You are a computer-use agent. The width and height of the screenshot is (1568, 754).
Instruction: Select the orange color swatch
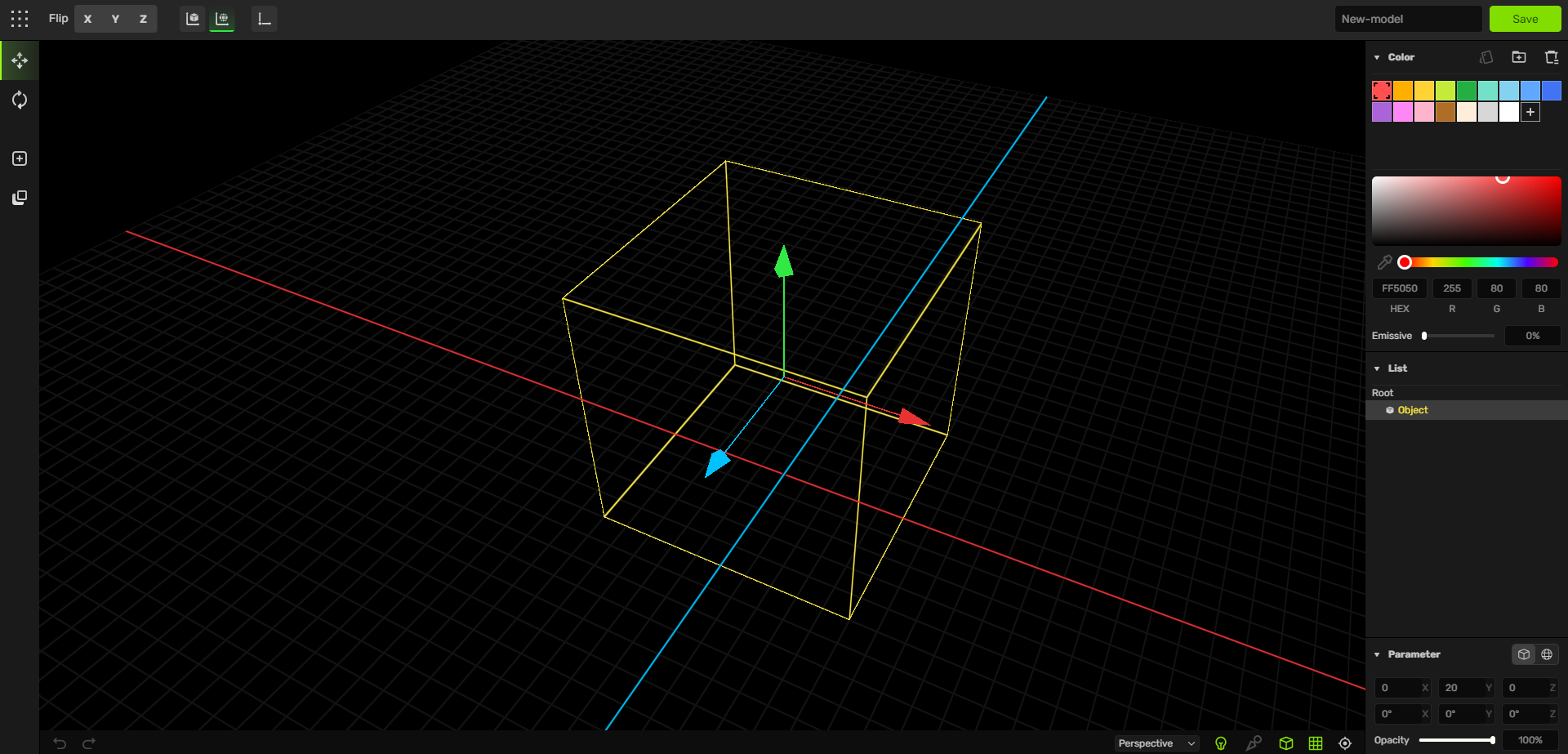1403,91
